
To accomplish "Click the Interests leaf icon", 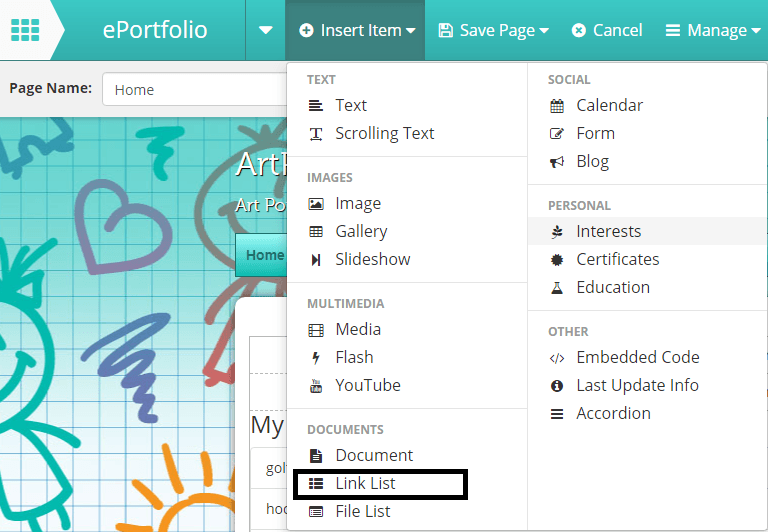I will point(557,232).
